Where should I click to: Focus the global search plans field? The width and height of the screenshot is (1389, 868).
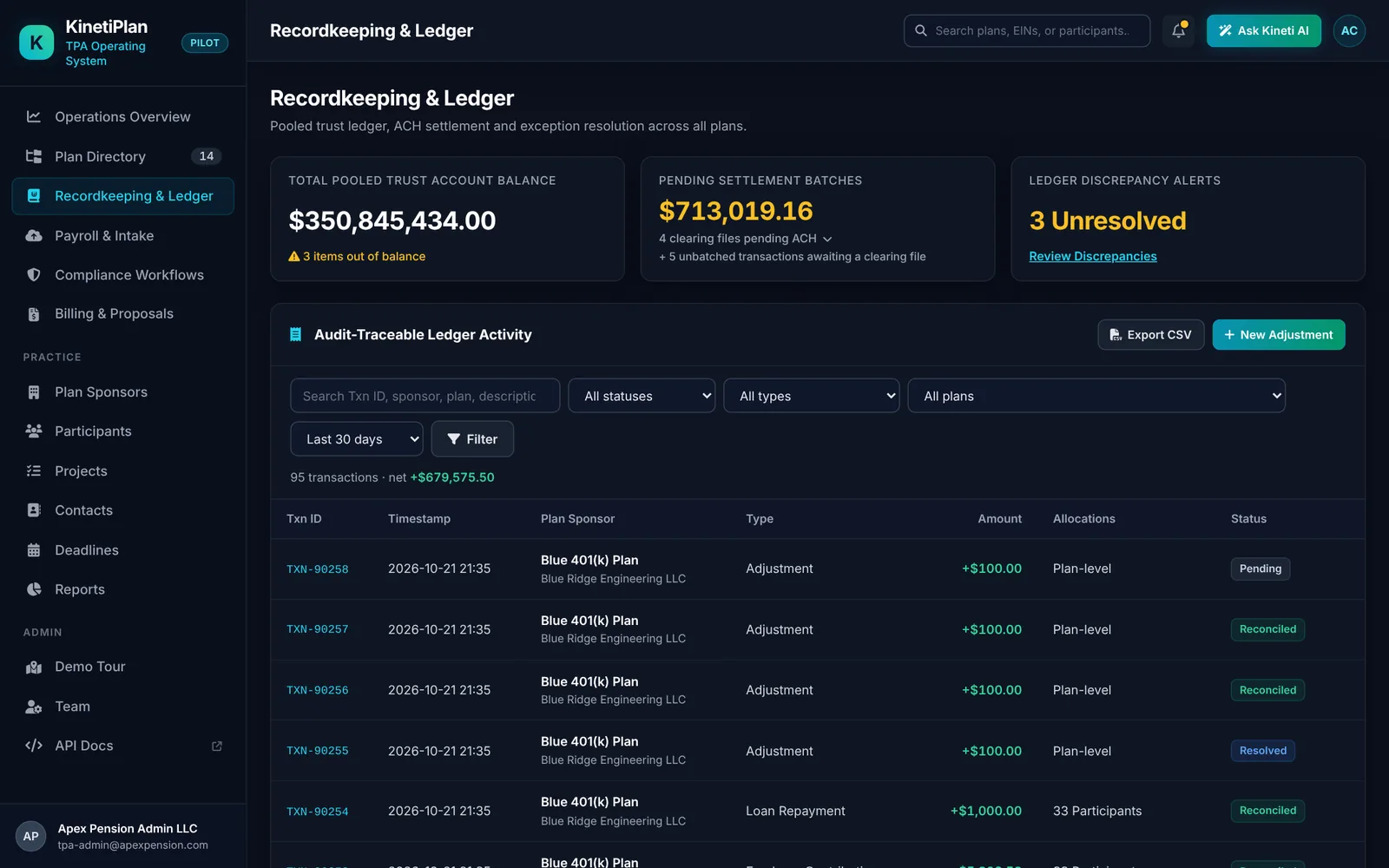tap(1027, 30)
